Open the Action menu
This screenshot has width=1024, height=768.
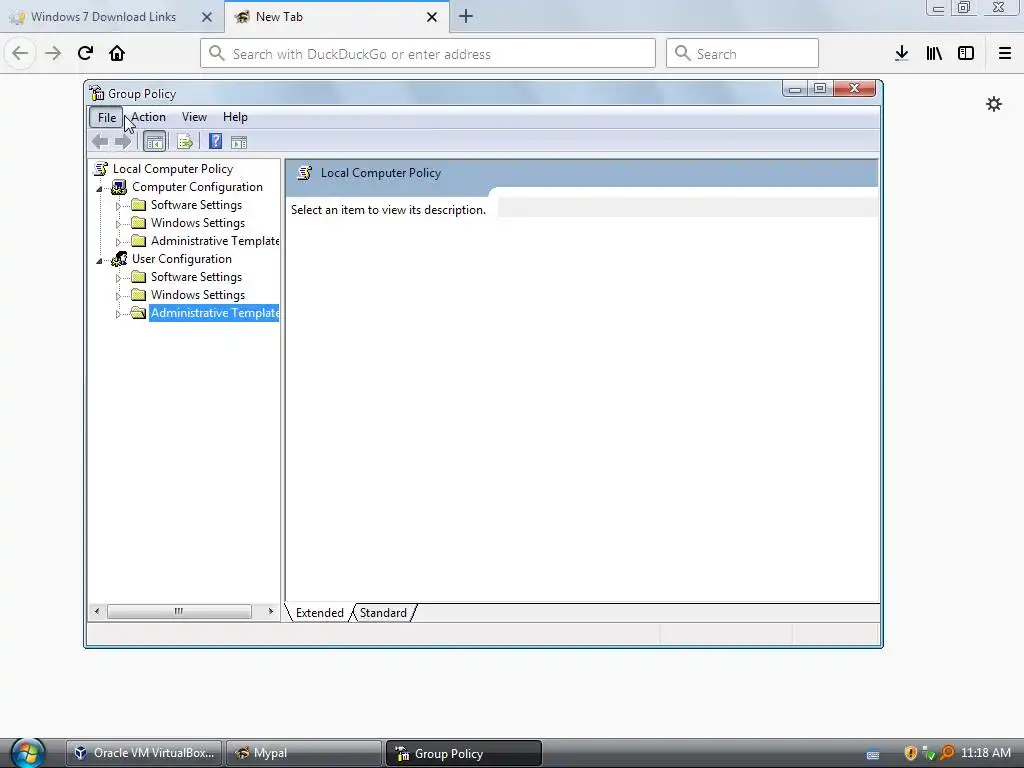(148, 117)
